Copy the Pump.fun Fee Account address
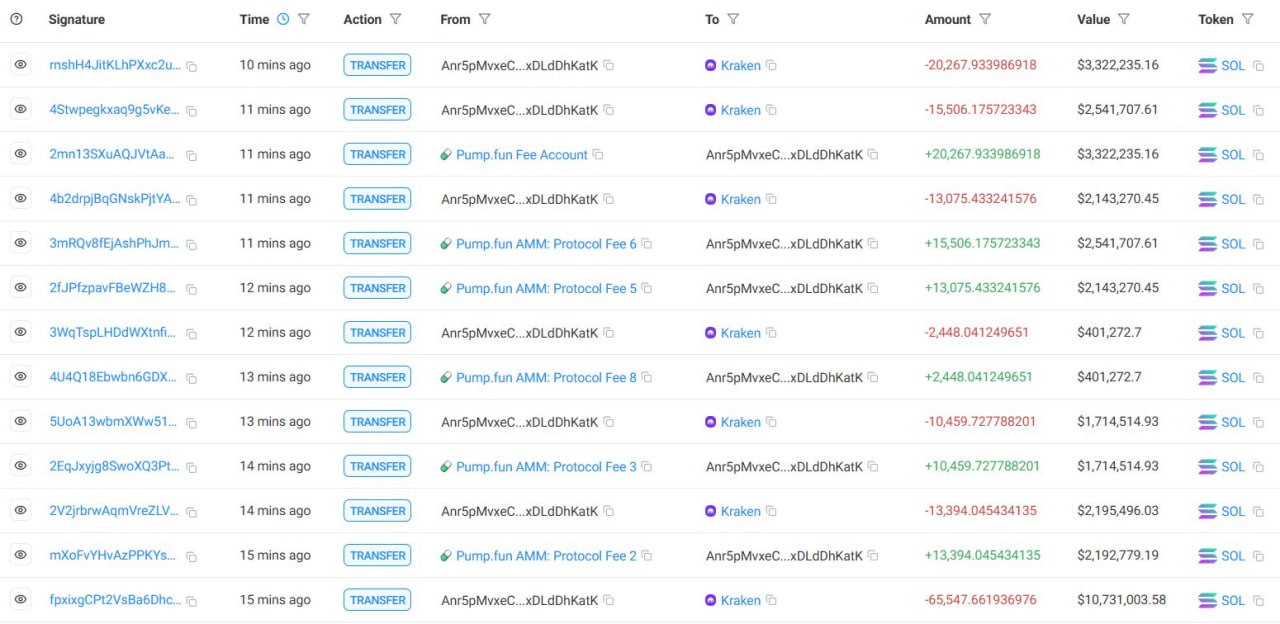 click(x=598, y=154)
